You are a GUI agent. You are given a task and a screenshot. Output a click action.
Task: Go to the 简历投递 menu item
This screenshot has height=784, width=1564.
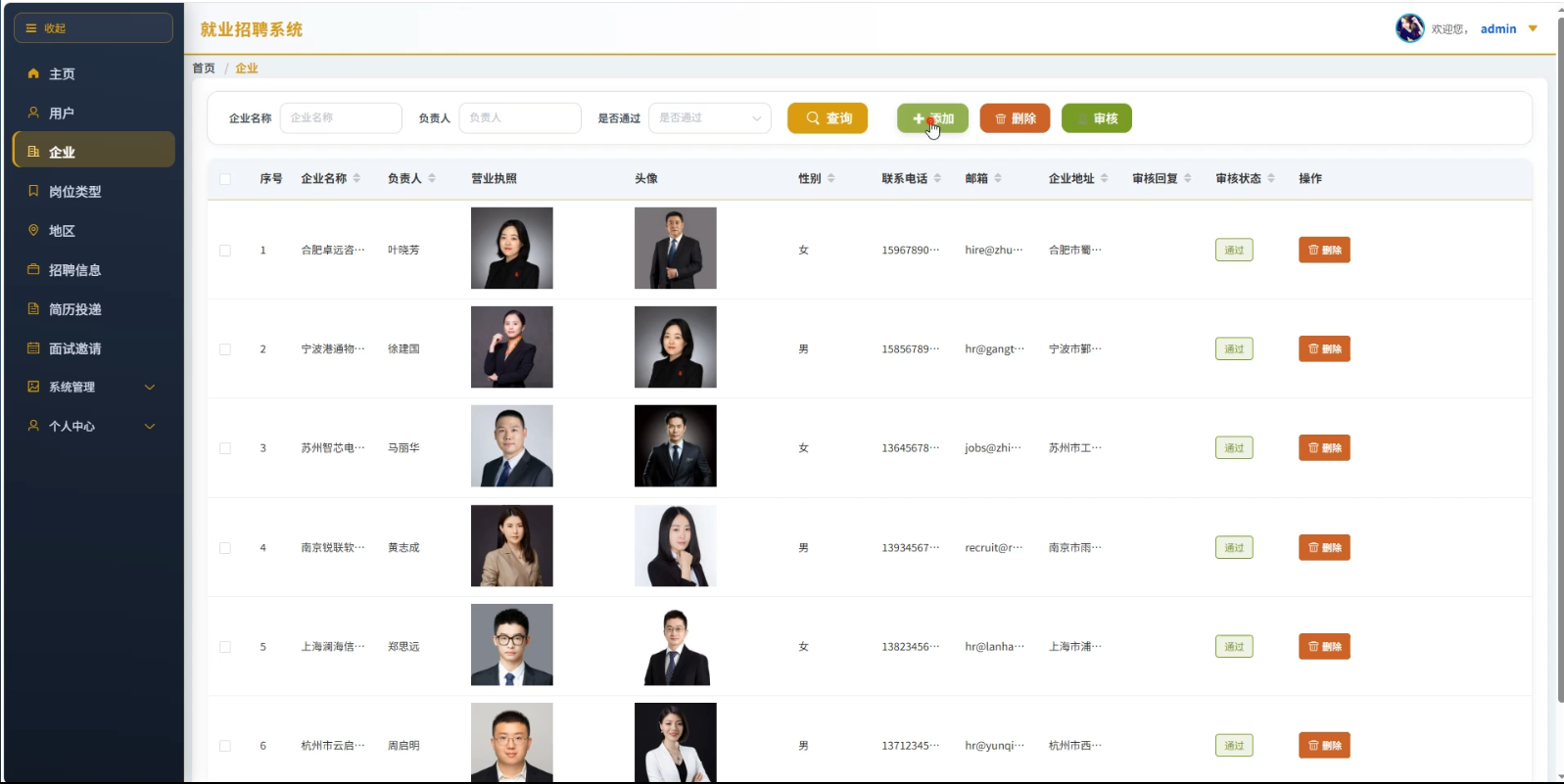[x=94, y=308]
